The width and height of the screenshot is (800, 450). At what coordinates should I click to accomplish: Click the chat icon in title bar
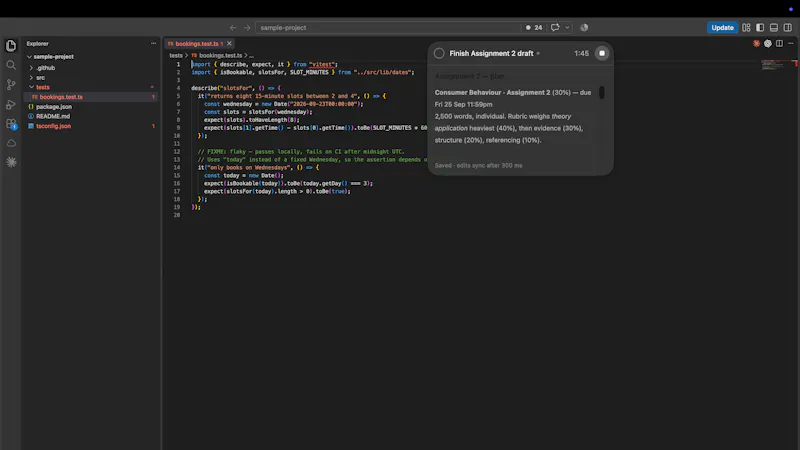555,28
